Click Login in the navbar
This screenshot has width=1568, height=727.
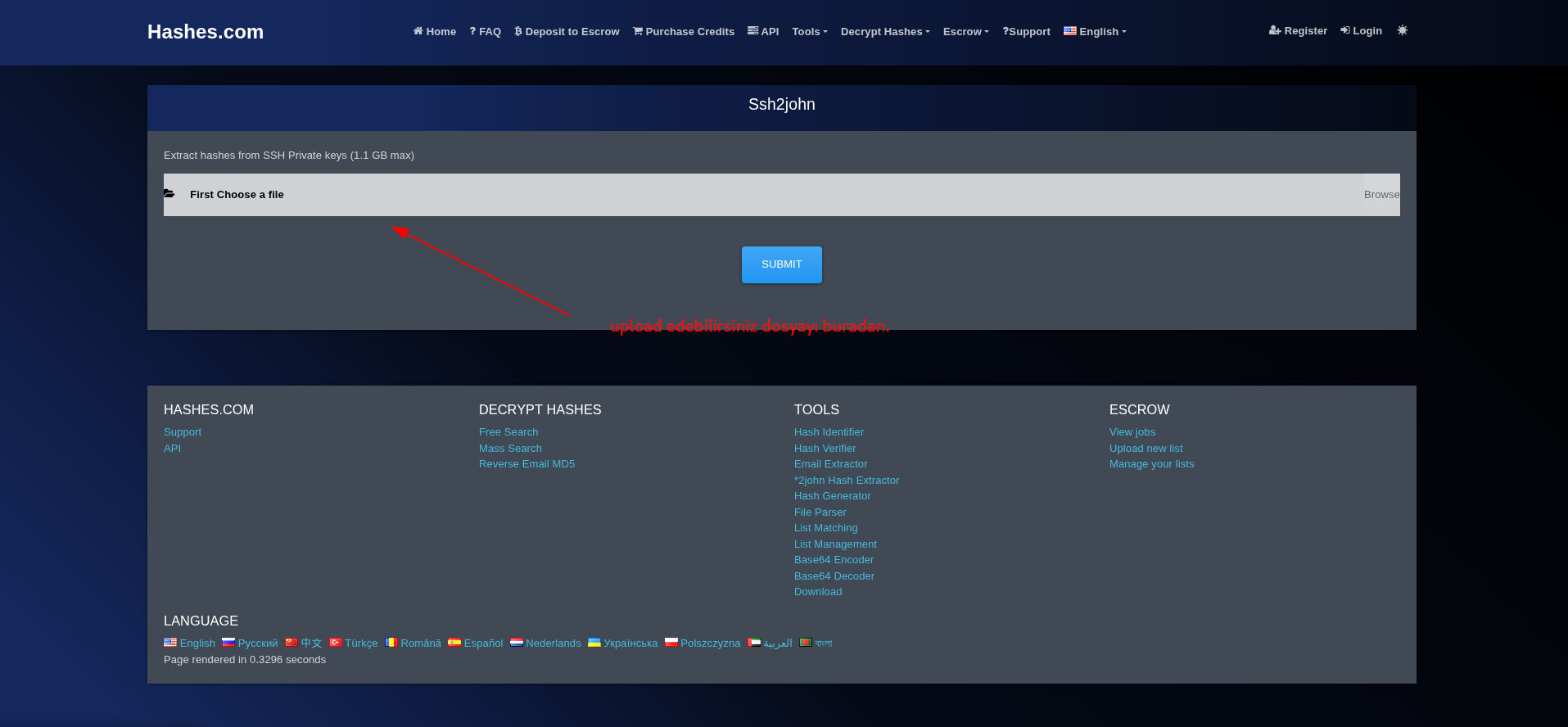pyautogui.click(x=1361, y=30)
